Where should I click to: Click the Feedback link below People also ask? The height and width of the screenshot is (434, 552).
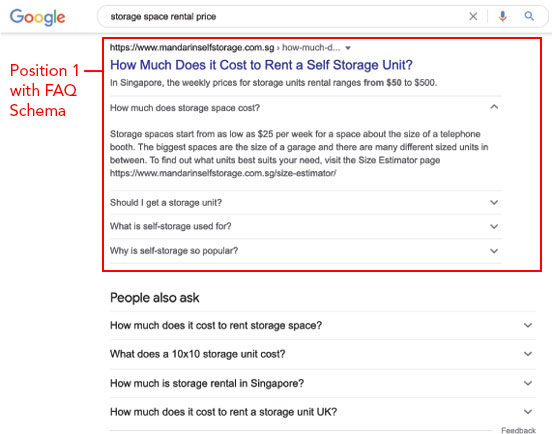click(518, 430)
